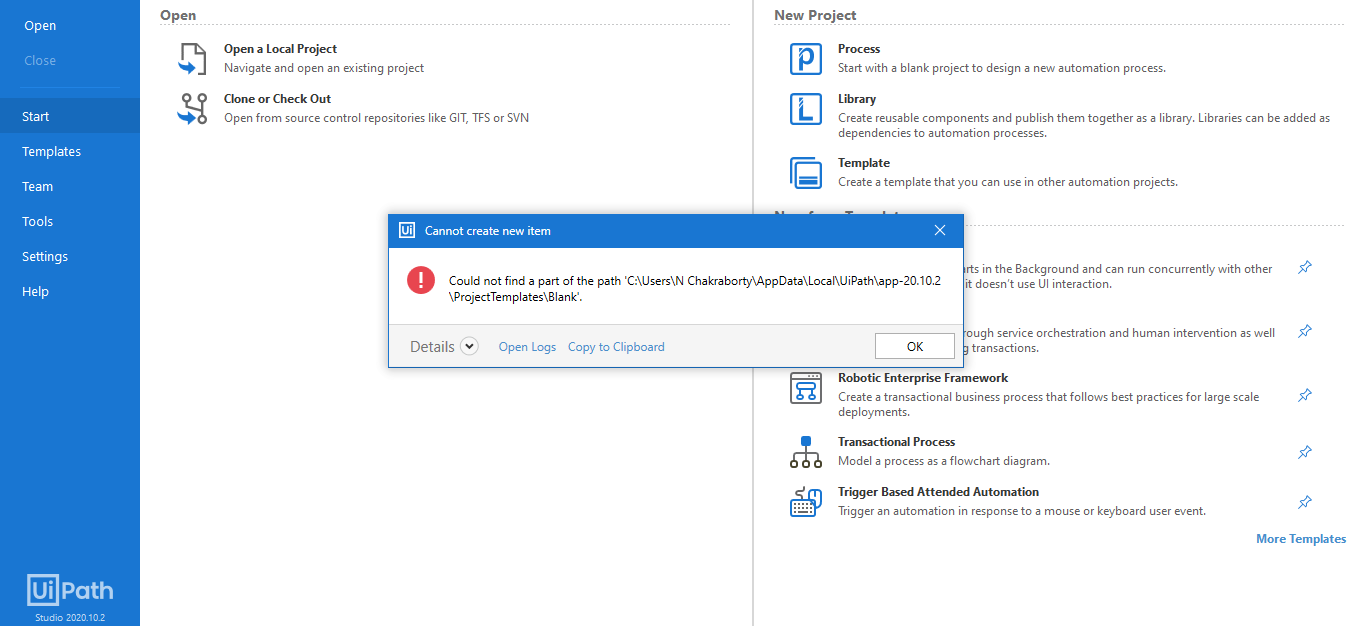Viewport: 1366px width, 626px height.
Task: Click the Copy to Clipboard link
Action: (x=616, y=347)
